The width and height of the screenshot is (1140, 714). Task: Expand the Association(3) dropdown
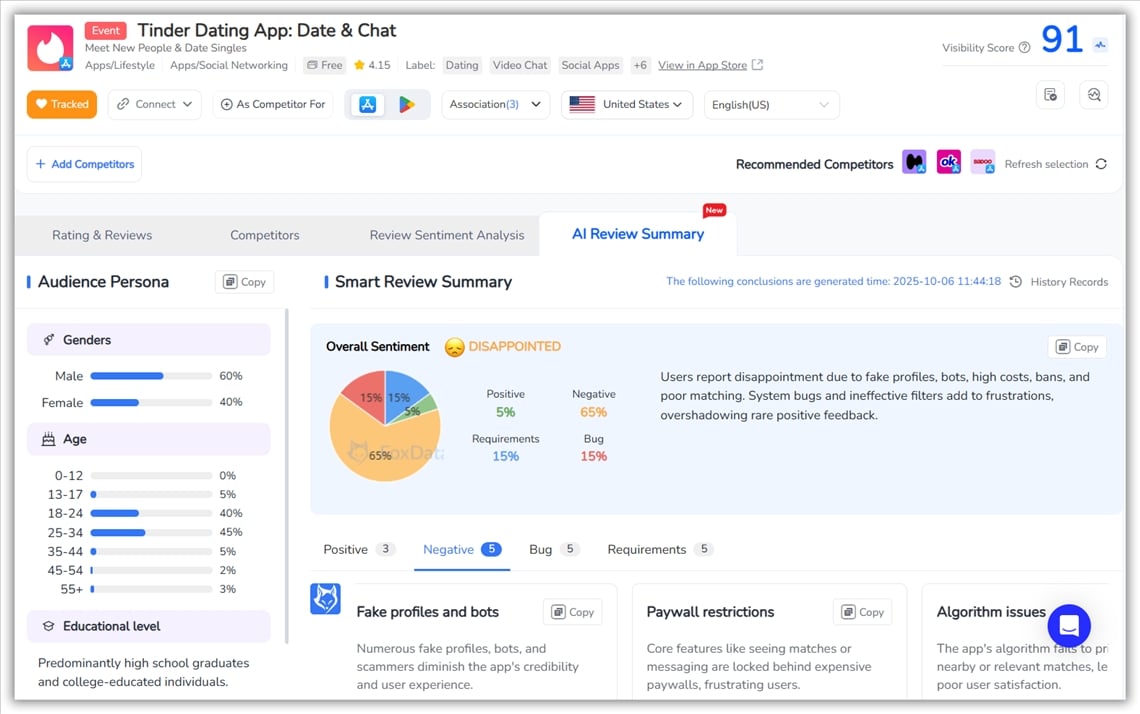(x=495, y=104)
